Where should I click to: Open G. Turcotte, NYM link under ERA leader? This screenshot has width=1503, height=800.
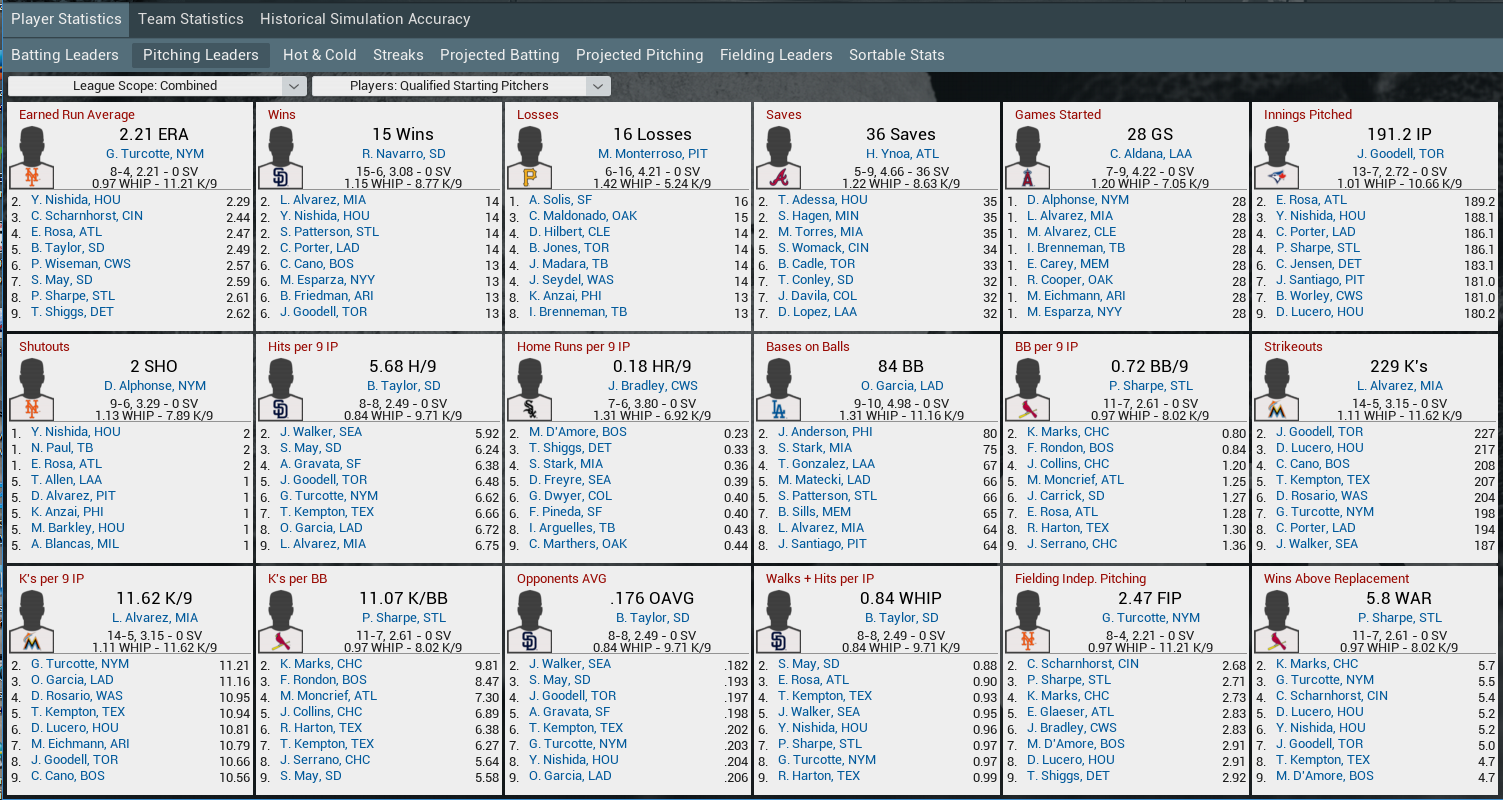tap(153, 154)
